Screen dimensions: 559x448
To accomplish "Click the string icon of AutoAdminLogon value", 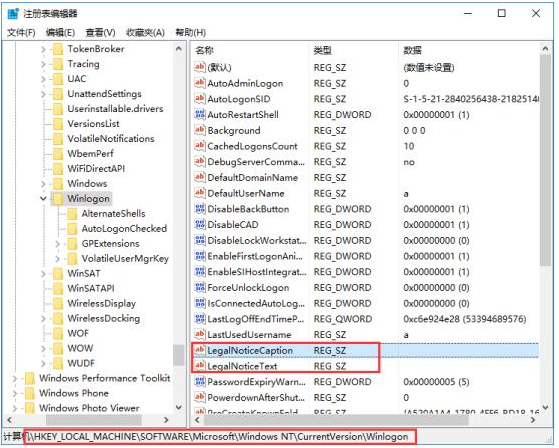I will pyautogui.click(x=200, y=83).
